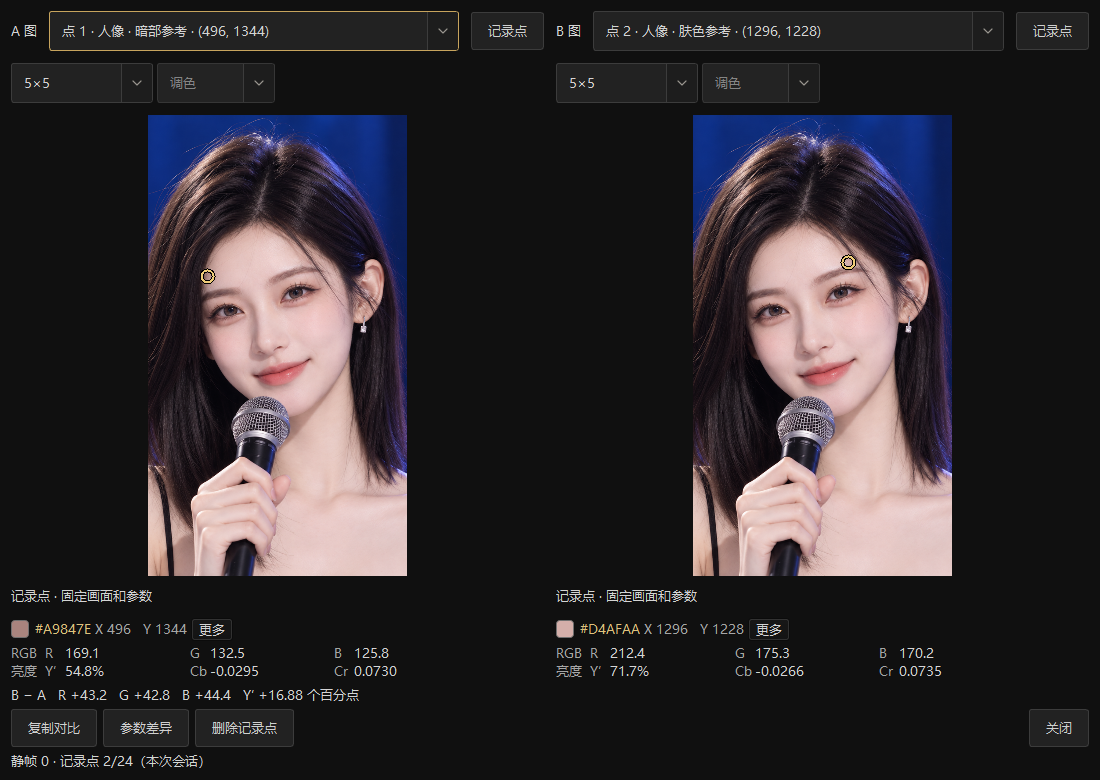Screen dimensions: 1100x780
Task: Click the 复制对比 button
Action: (54, 728)
